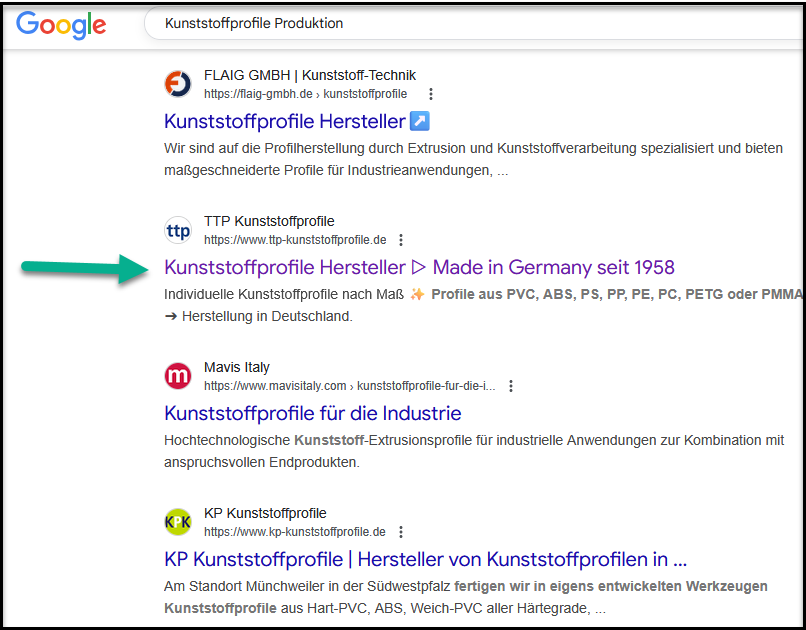Open 'Kunststoffprofile für die Industrie' result

point(312,413)
